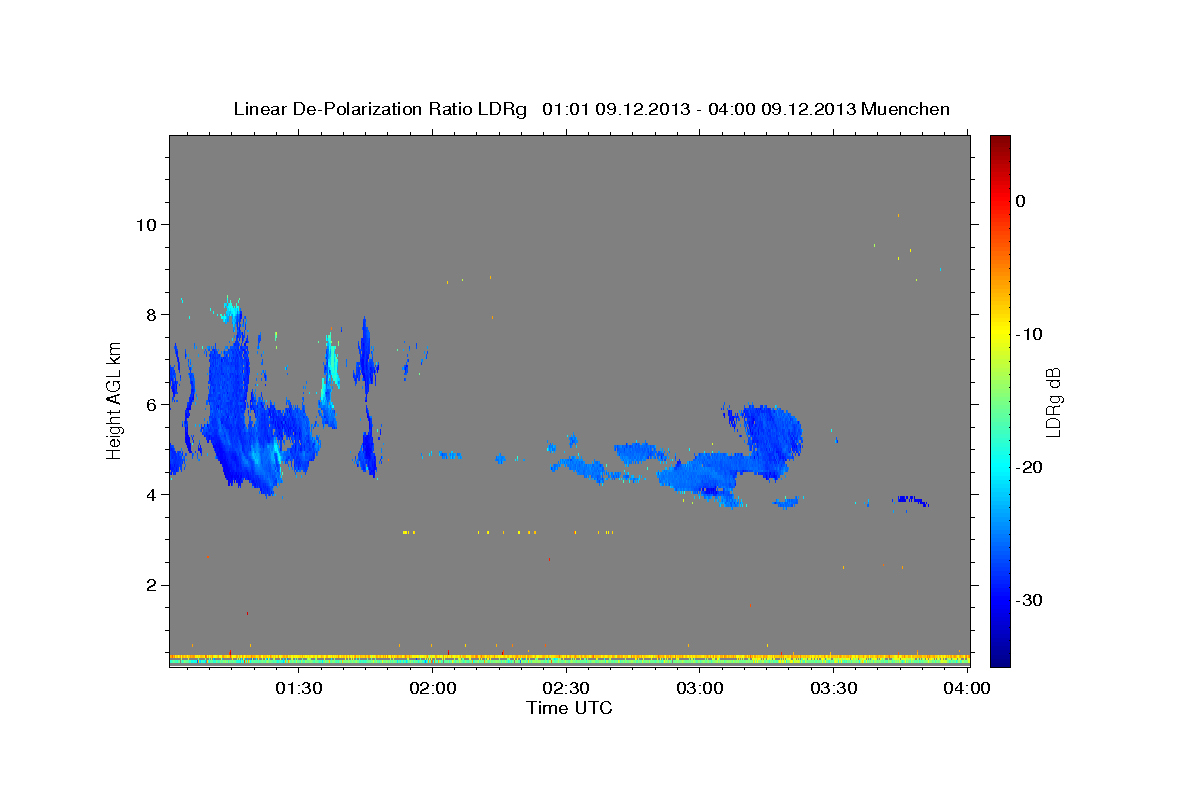Click the 01:30 time tick label
Image resolution: width=1200 pixels, height=800 pixels.
[x=298, y=688]
